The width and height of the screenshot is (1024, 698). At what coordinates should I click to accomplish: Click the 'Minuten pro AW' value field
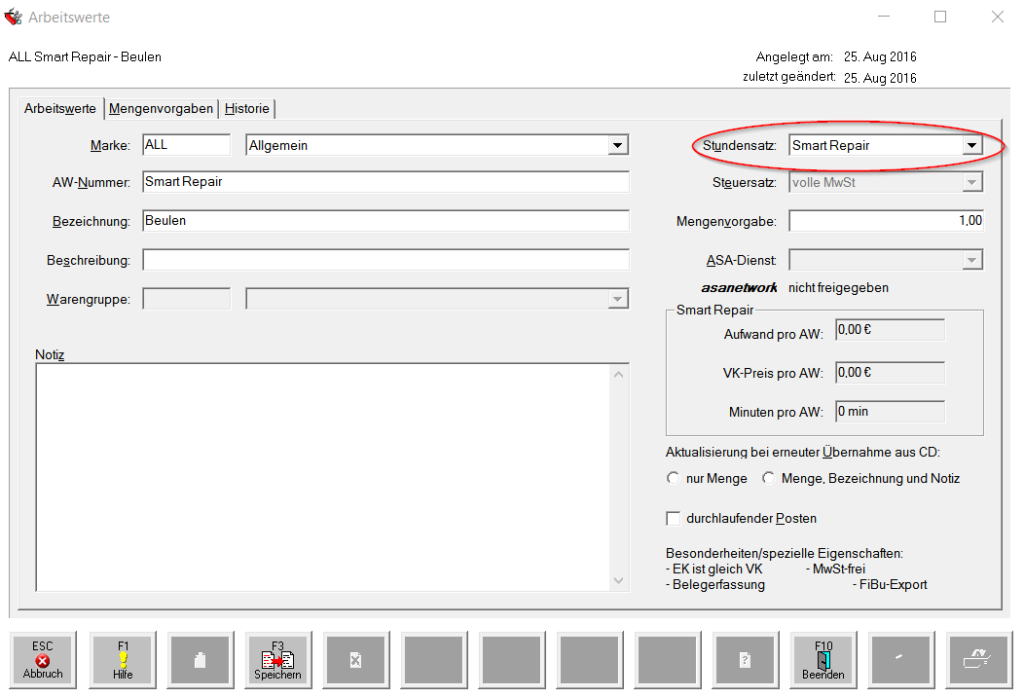(889, 411)
